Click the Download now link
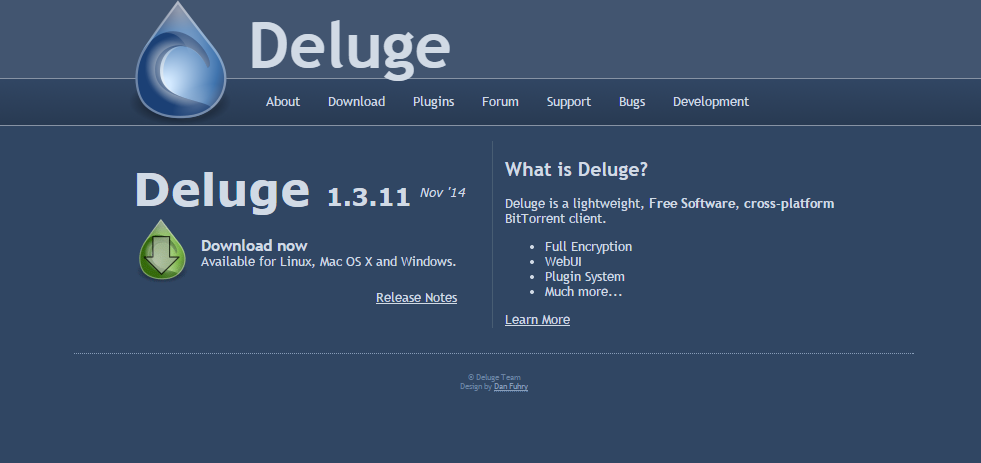 click(x=254, y=245)
